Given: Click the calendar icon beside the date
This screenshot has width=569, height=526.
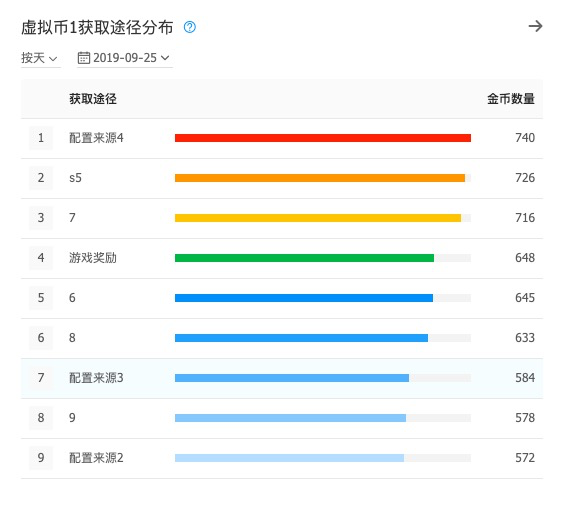Looking at the screenshot, I should [x=83, y=58].
